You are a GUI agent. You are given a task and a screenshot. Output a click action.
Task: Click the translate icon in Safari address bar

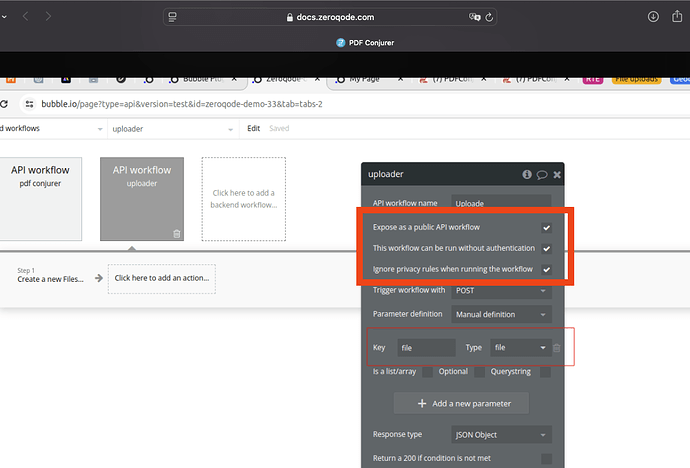pyautogui.click(x=475, y=17)
